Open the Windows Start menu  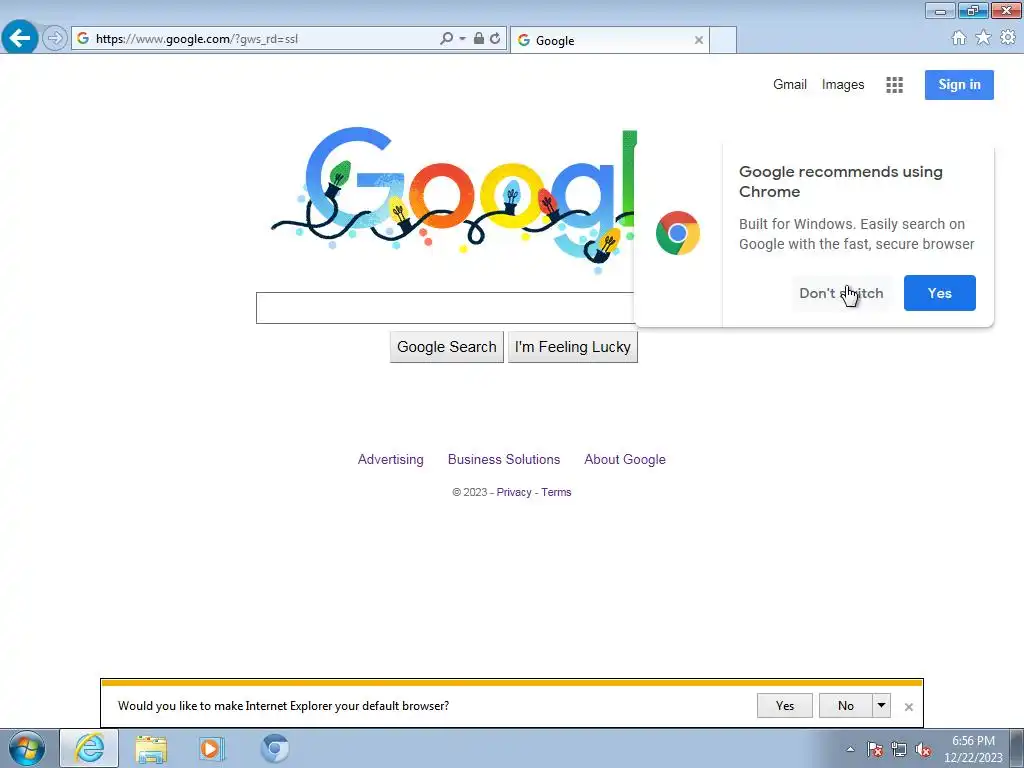(x=27, y=748)
